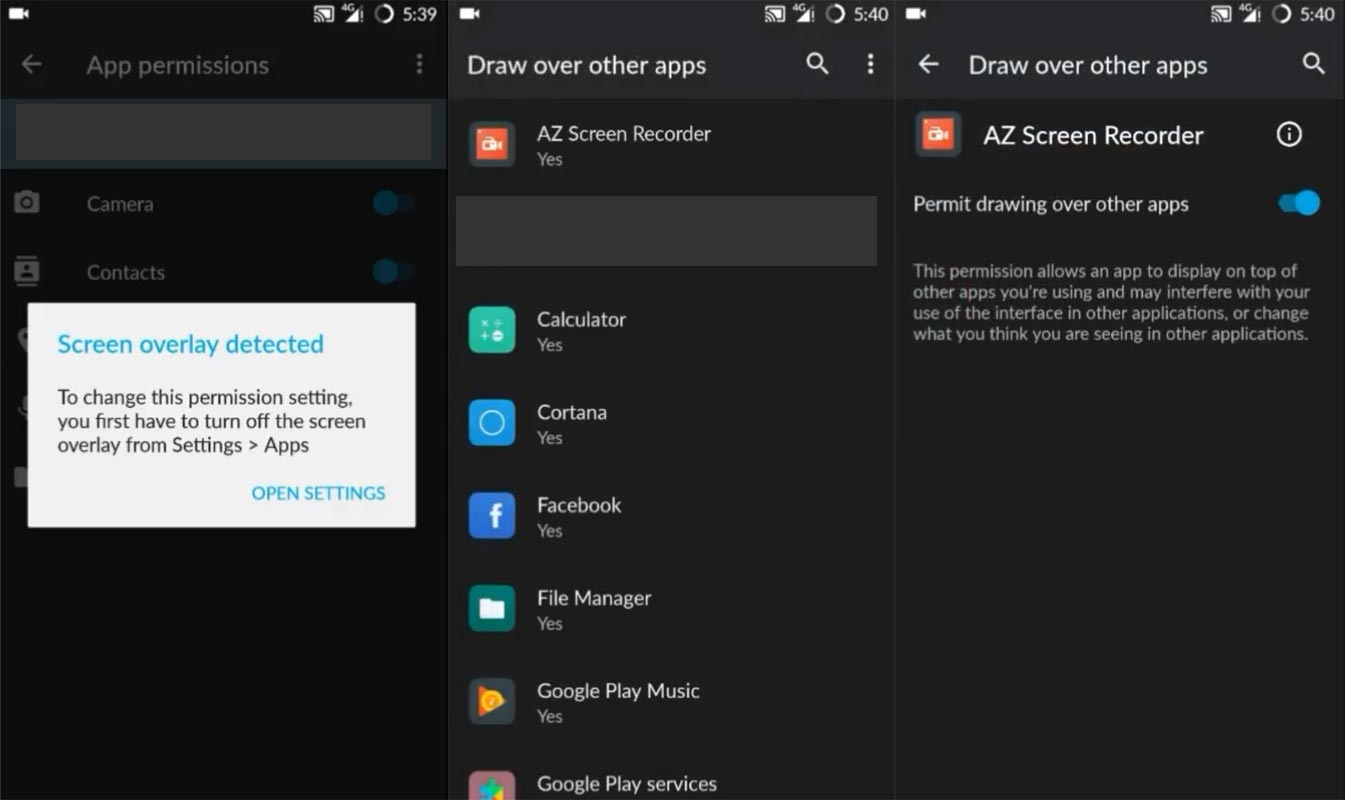1345x800 pixels.
Task: Open File Manager overlay settings
Action: point(671,610)
